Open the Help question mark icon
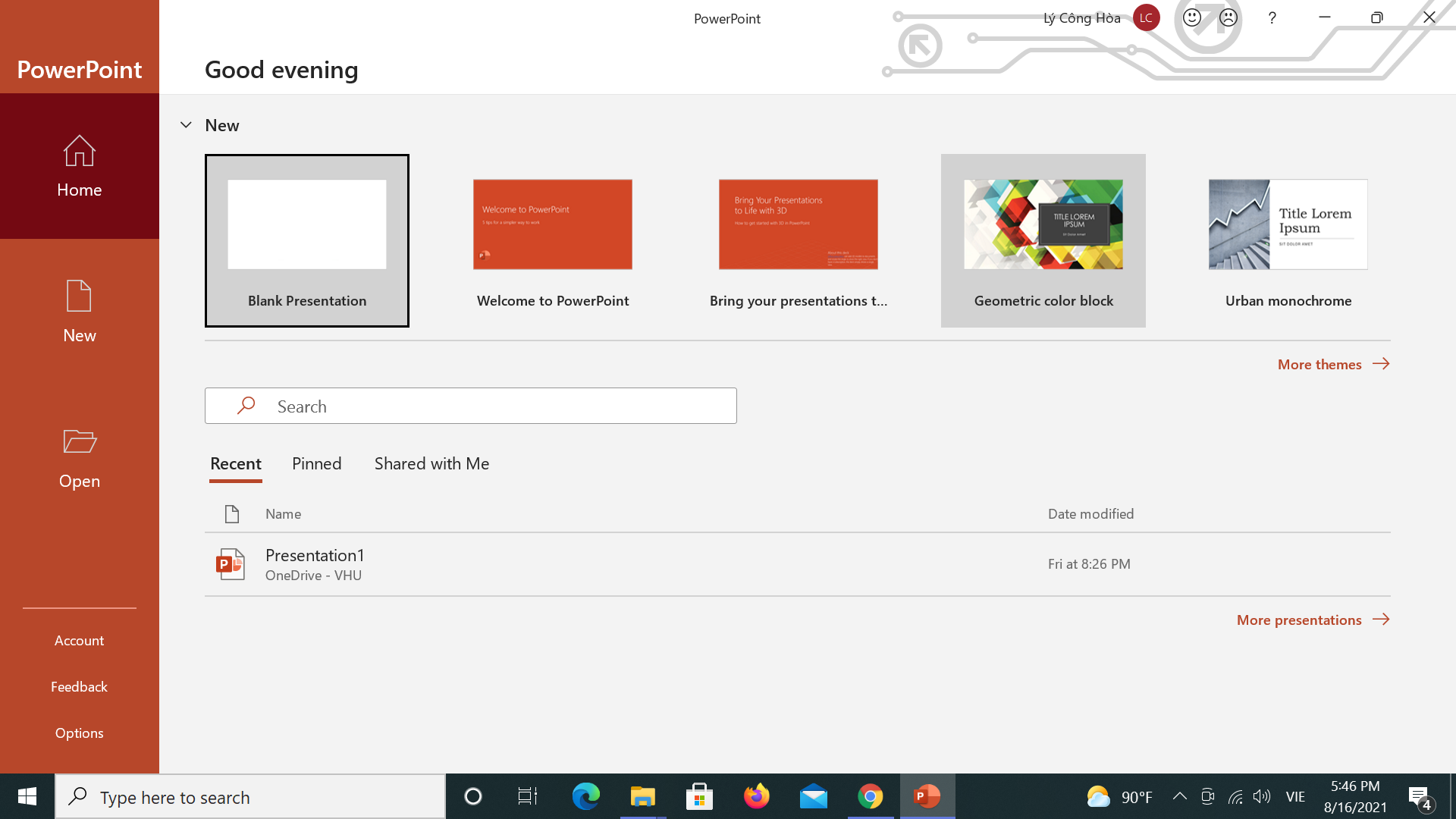This screenshot has width=1456, height=819. point(1272,17)
